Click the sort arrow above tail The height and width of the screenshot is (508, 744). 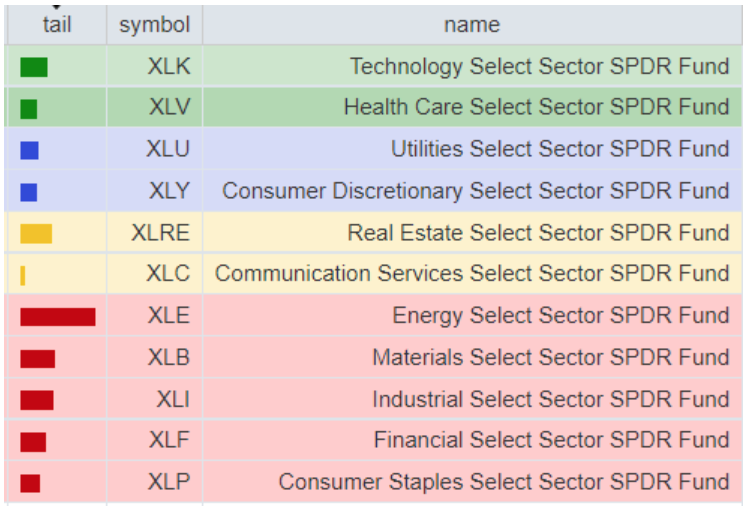(x=57, y=7)
